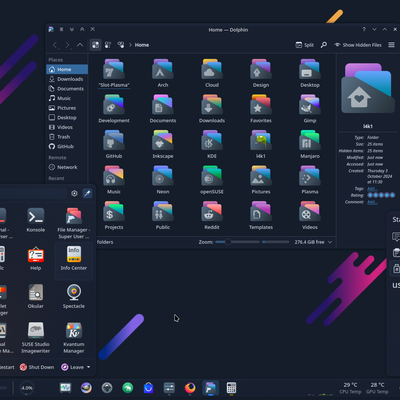
Task: Launch Konsole from the application menu
Action: coord(36,220)
